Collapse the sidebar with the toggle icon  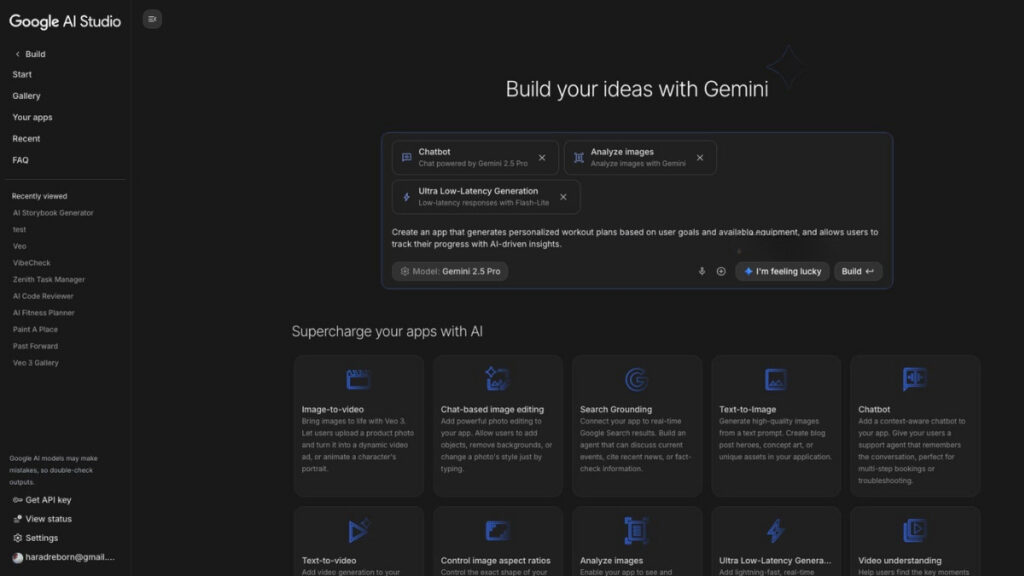pyautogui.click(x=152, y=19)
